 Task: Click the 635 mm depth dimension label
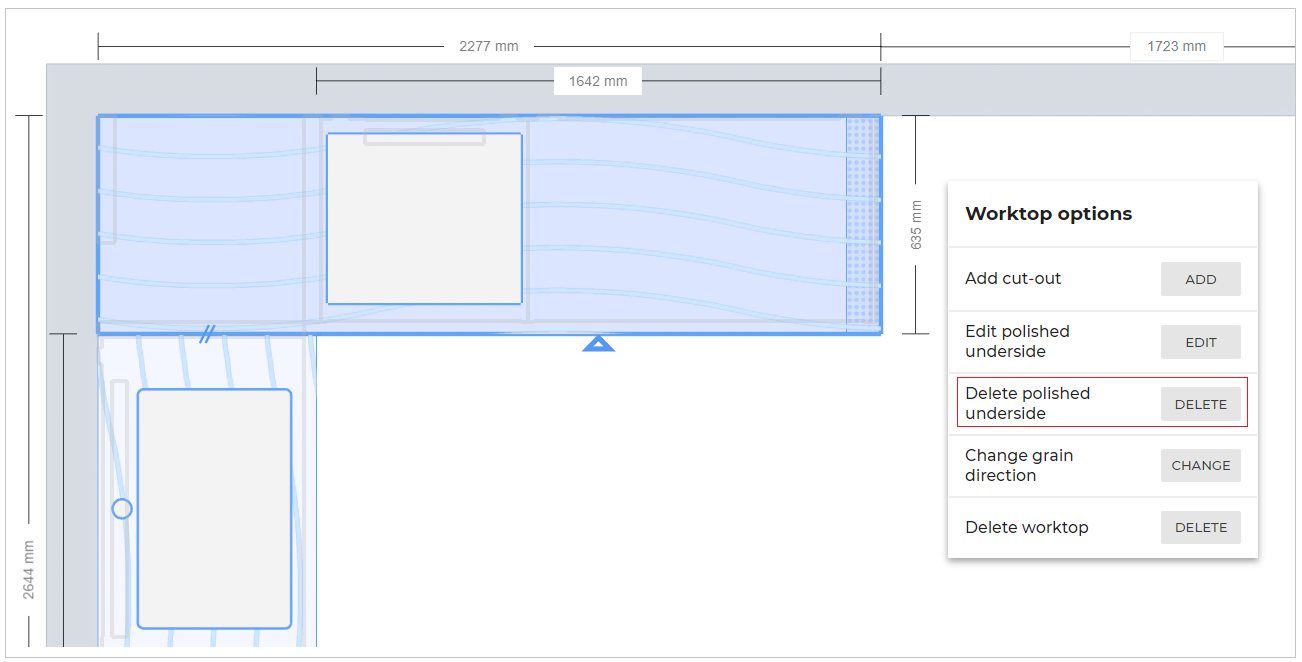(916, 224)
